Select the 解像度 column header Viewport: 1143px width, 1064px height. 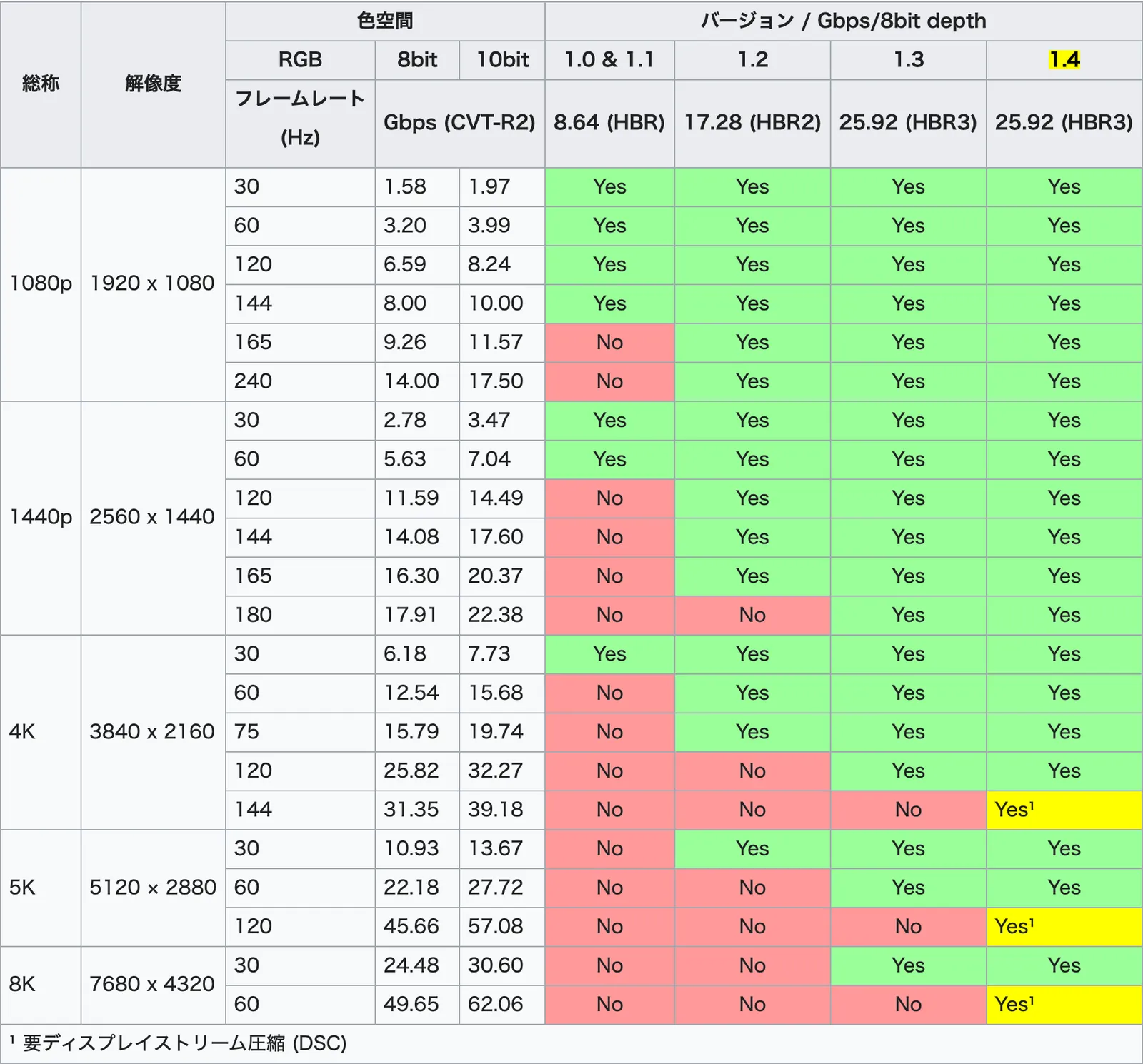pyautogui.click(x=153, y=84)
